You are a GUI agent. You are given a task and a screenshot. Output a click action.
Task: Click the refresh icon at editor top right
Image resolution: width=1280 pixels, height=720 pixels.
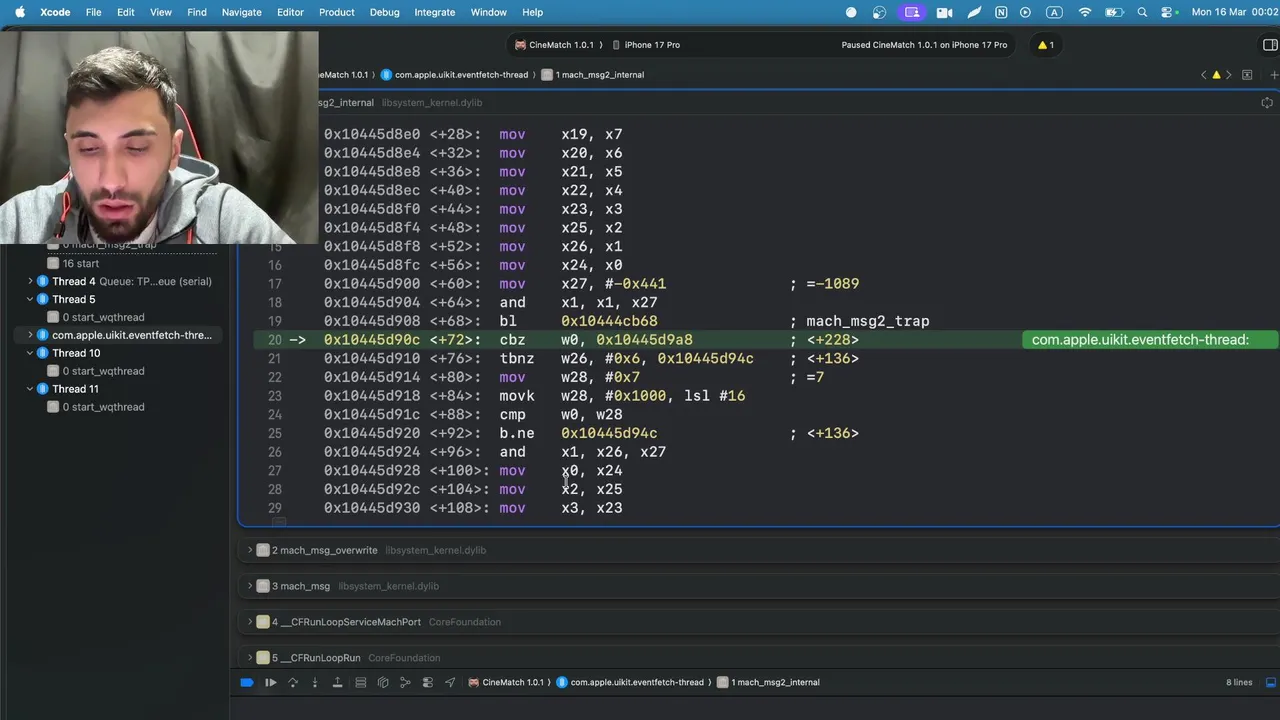(1267, 103)
